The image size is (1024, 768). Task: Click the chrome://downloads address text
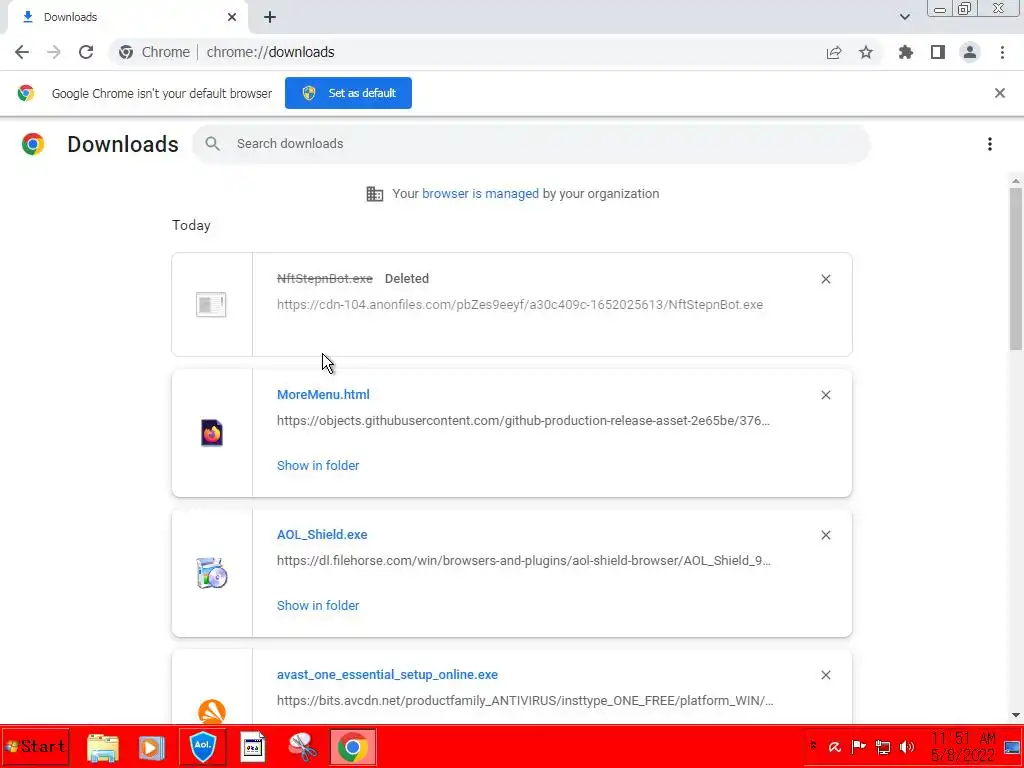[x=270, y=52]
